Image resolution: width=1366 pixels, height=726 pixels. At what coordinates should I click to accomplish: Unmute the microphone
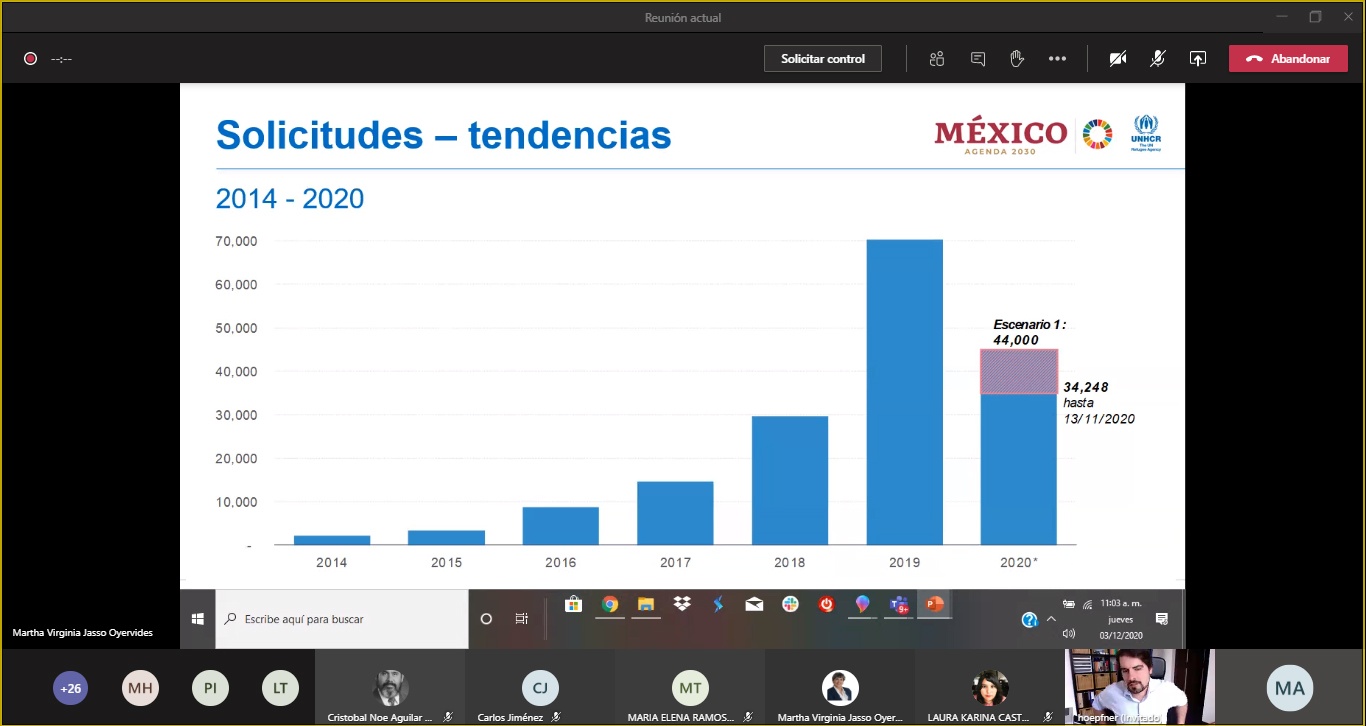(1157, 59)
